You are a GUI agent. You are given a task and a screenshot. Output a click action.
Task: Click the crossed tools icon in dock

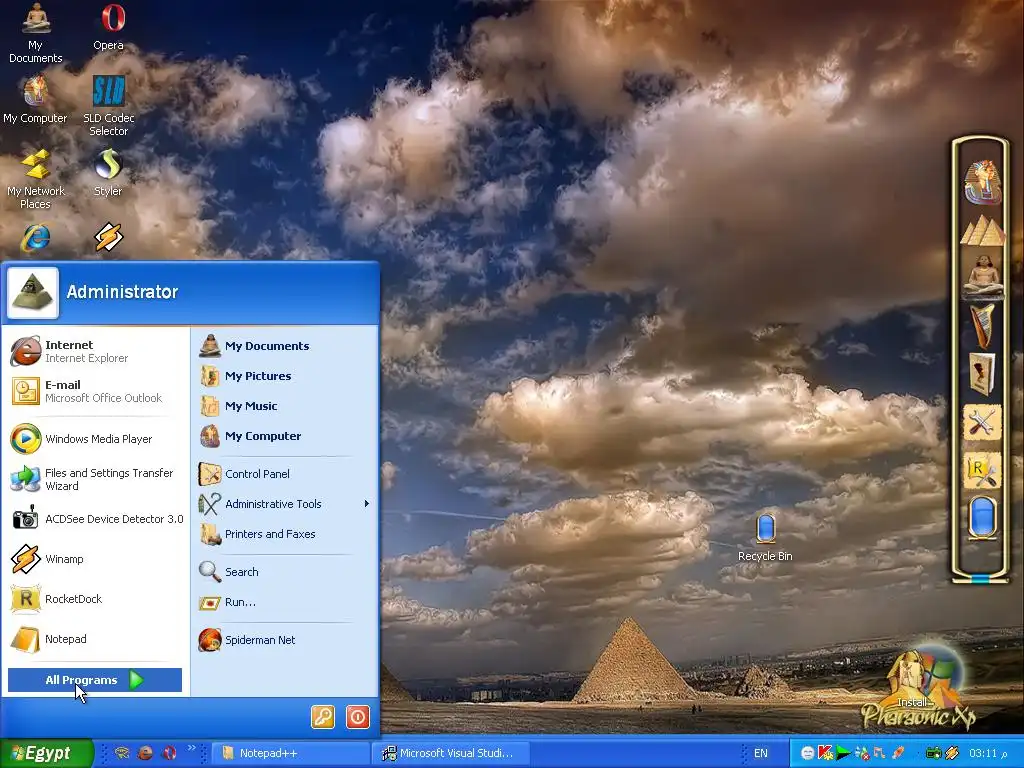pos(982,423)
